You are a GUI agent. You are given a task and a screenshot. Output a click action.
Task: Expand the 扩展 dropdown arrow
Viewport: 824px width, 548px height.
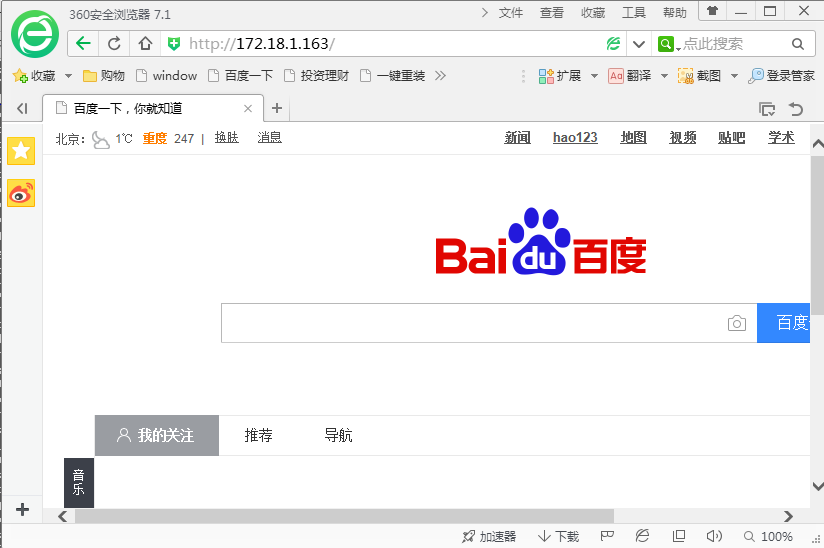[x=594, y=76]
